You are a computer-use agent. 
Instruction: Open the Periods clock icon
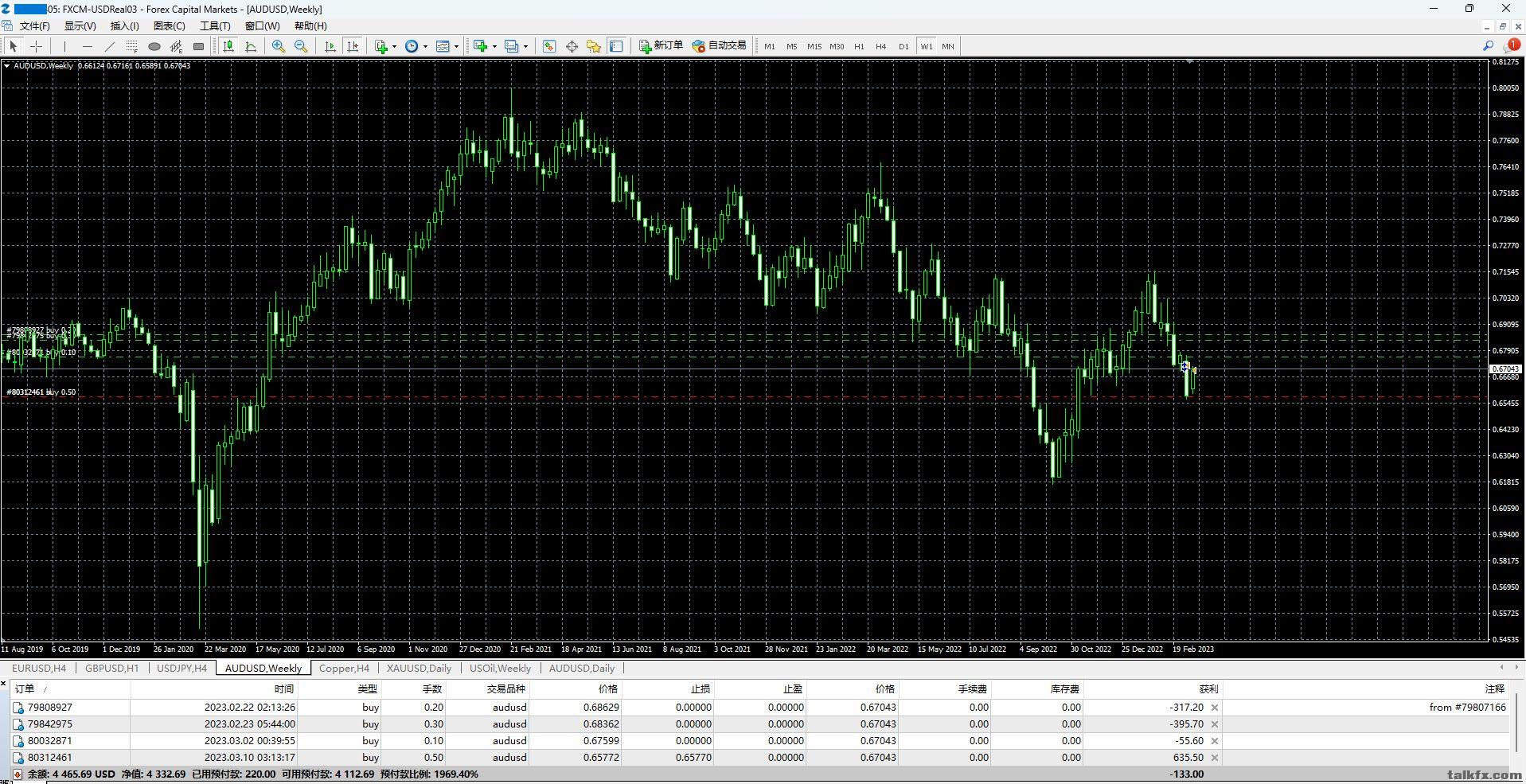click(x=412, y=46)
